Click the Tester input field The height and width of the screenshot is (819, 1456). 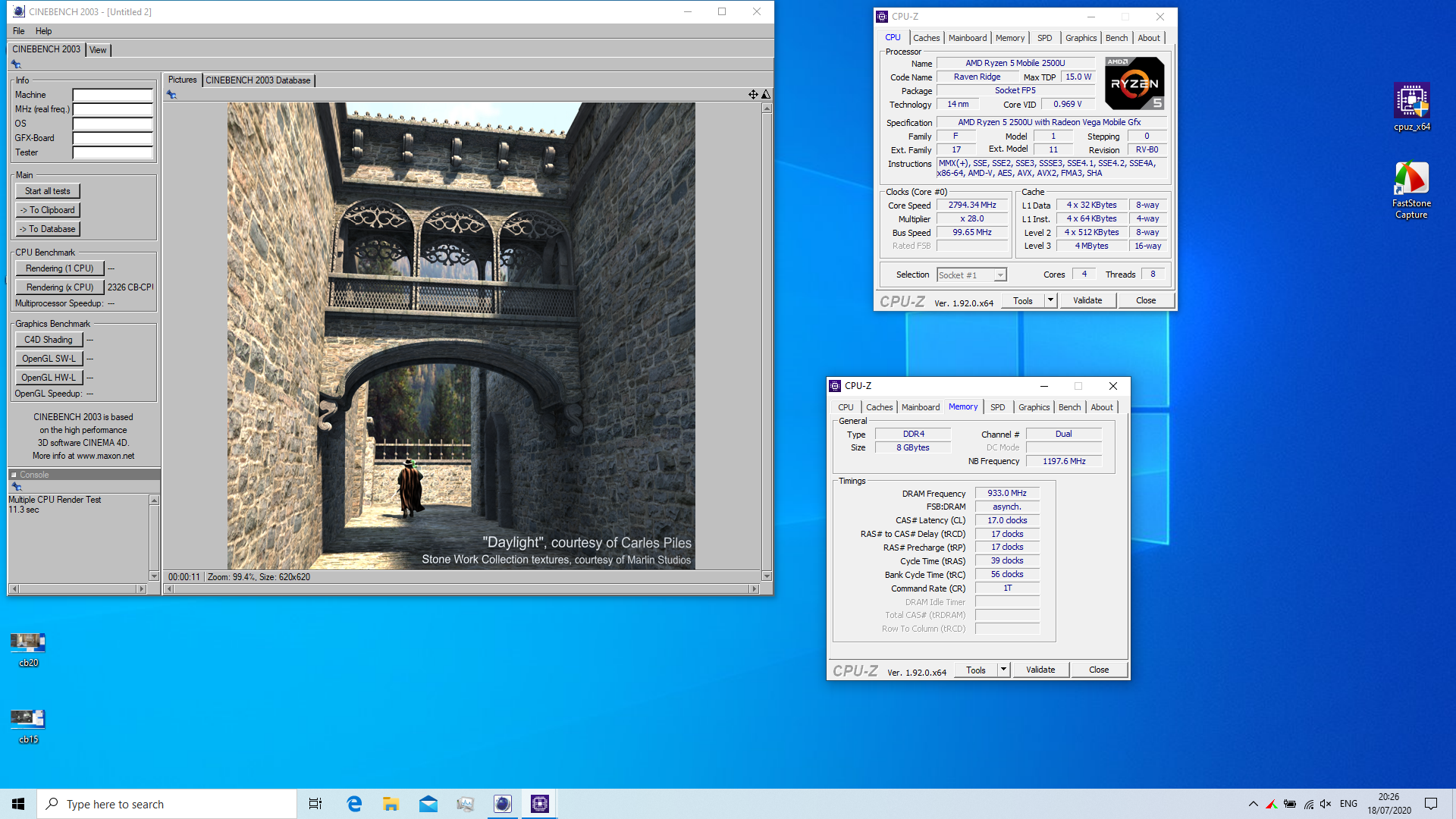coord(113,152)
